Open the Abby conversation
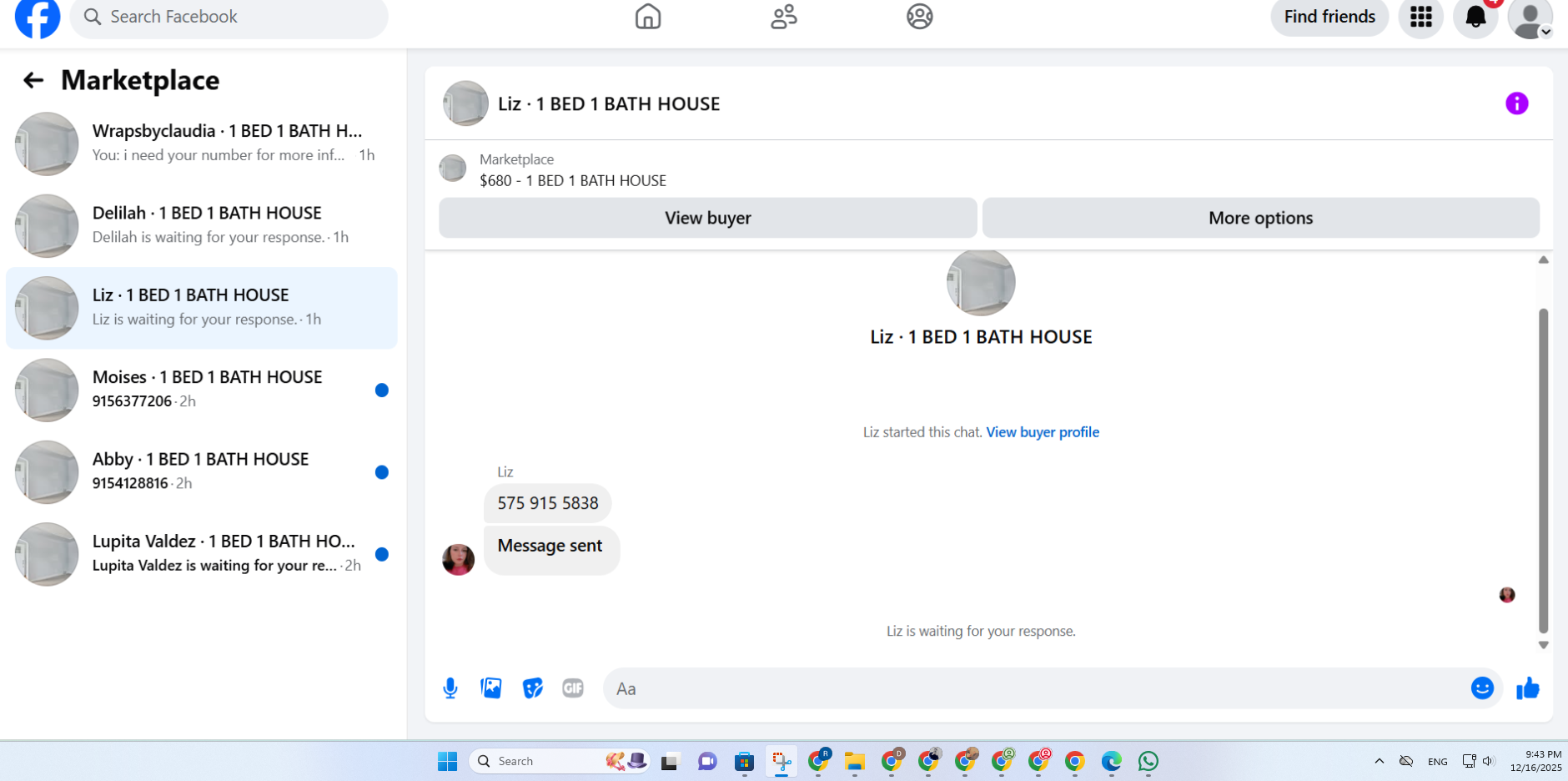The width and height of the screenshot is (1568, 781). (202, 471)
